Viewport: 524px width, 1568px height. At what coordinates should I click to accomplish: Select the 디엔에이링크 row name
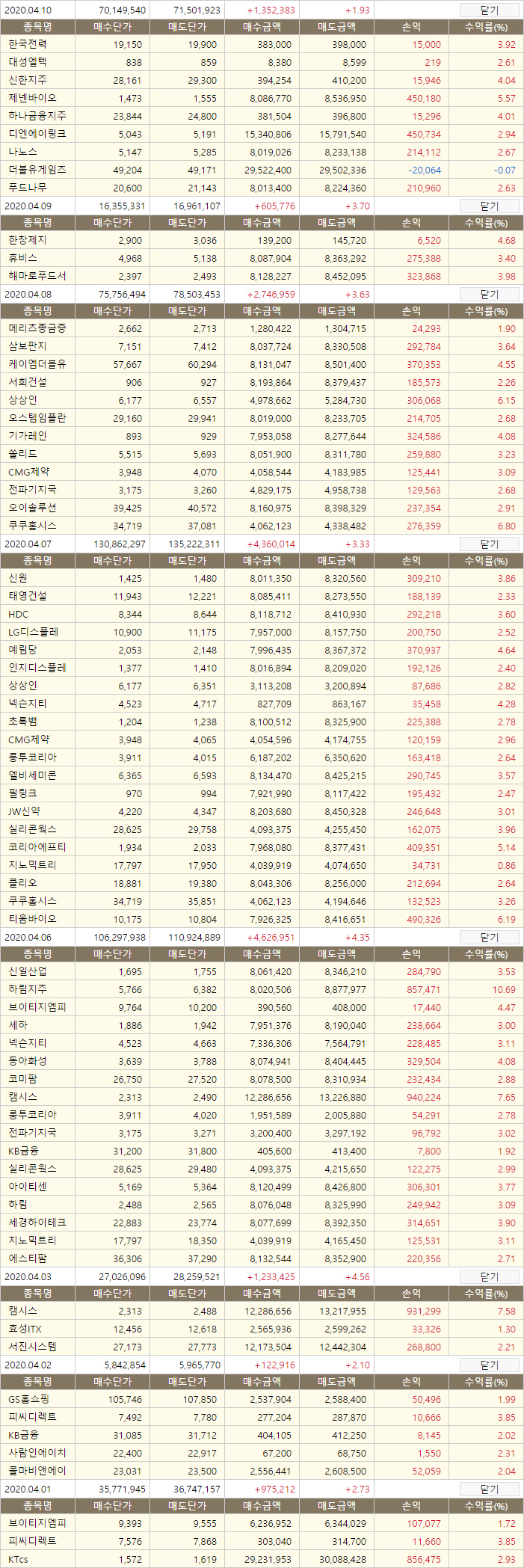point(37,134)
